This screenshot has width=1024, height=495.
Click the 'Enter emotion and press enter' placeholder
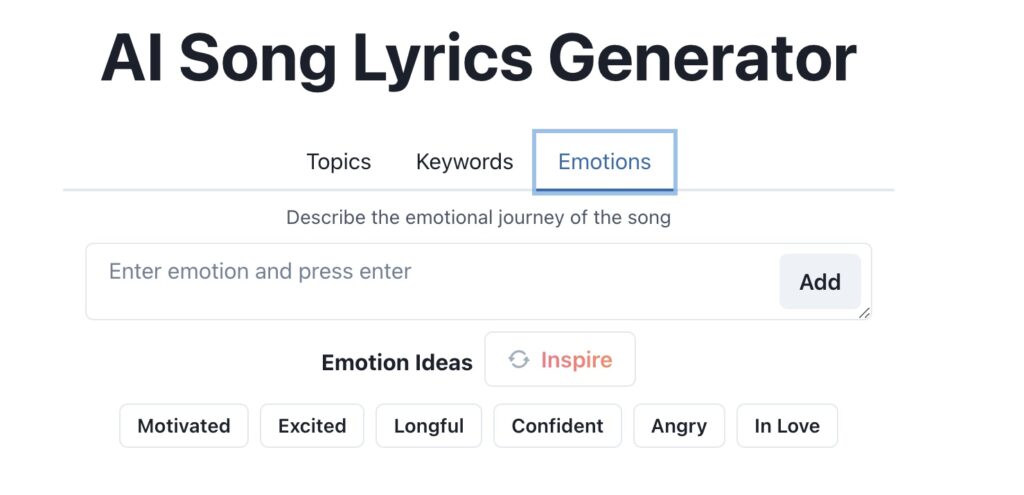point(260,272)
